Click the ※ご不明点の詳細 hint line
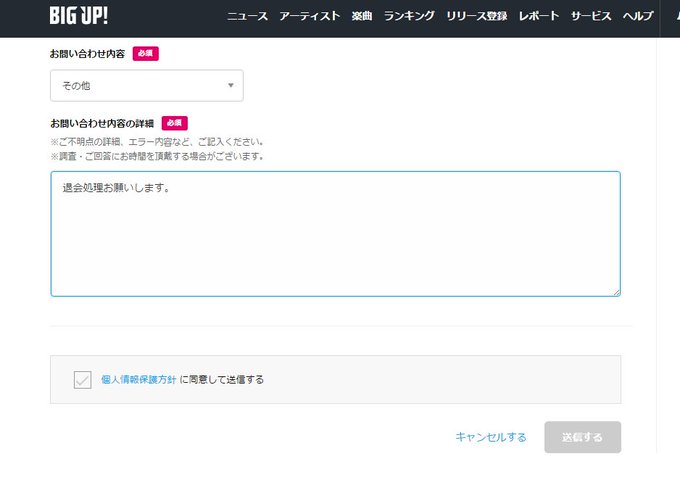Screen dimensions: 680x480 click(157, 142)
